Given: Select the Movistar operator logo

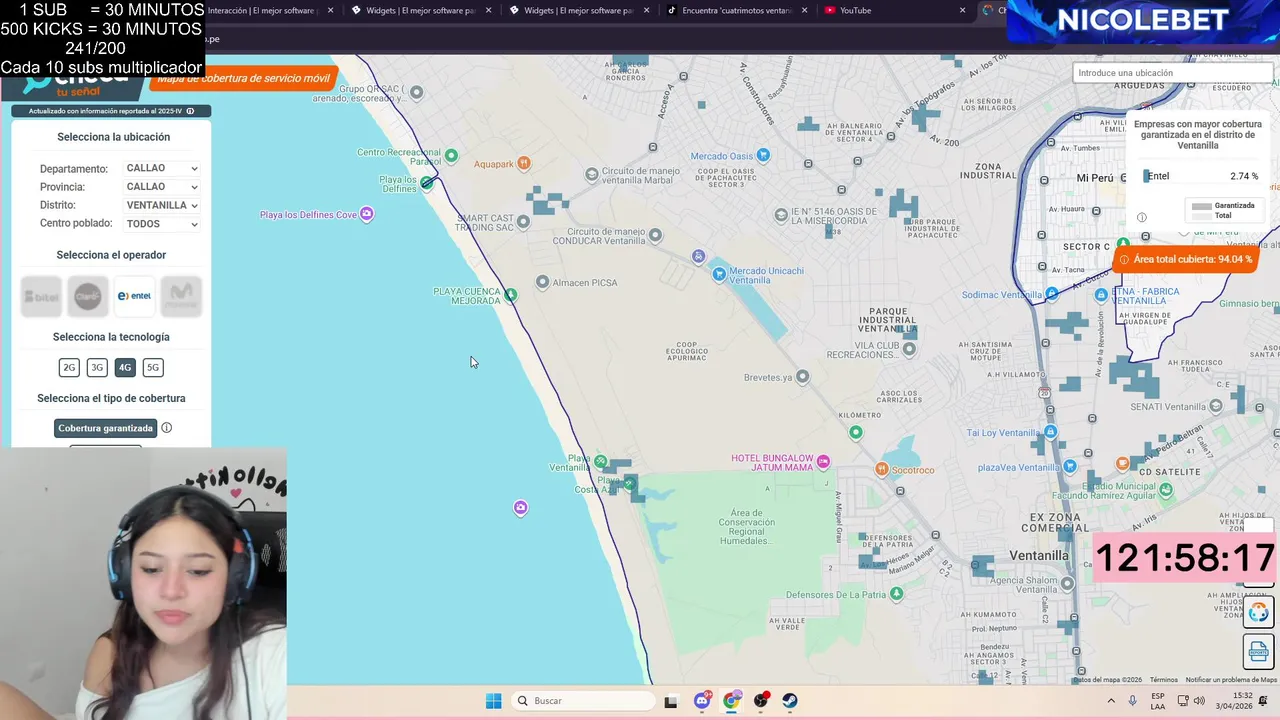Looking at the screenshot, I should (x=181, y=296).
